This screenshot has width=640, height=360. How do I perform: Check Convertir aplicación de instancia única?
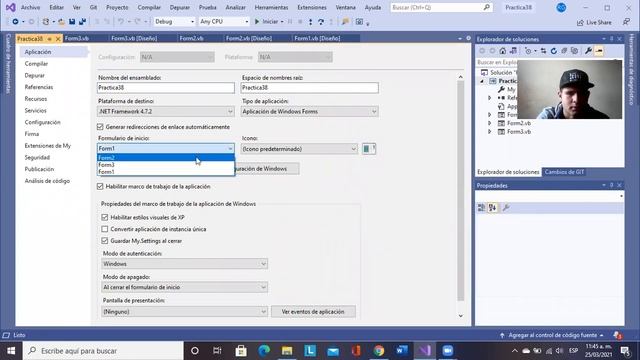(105, 229)
